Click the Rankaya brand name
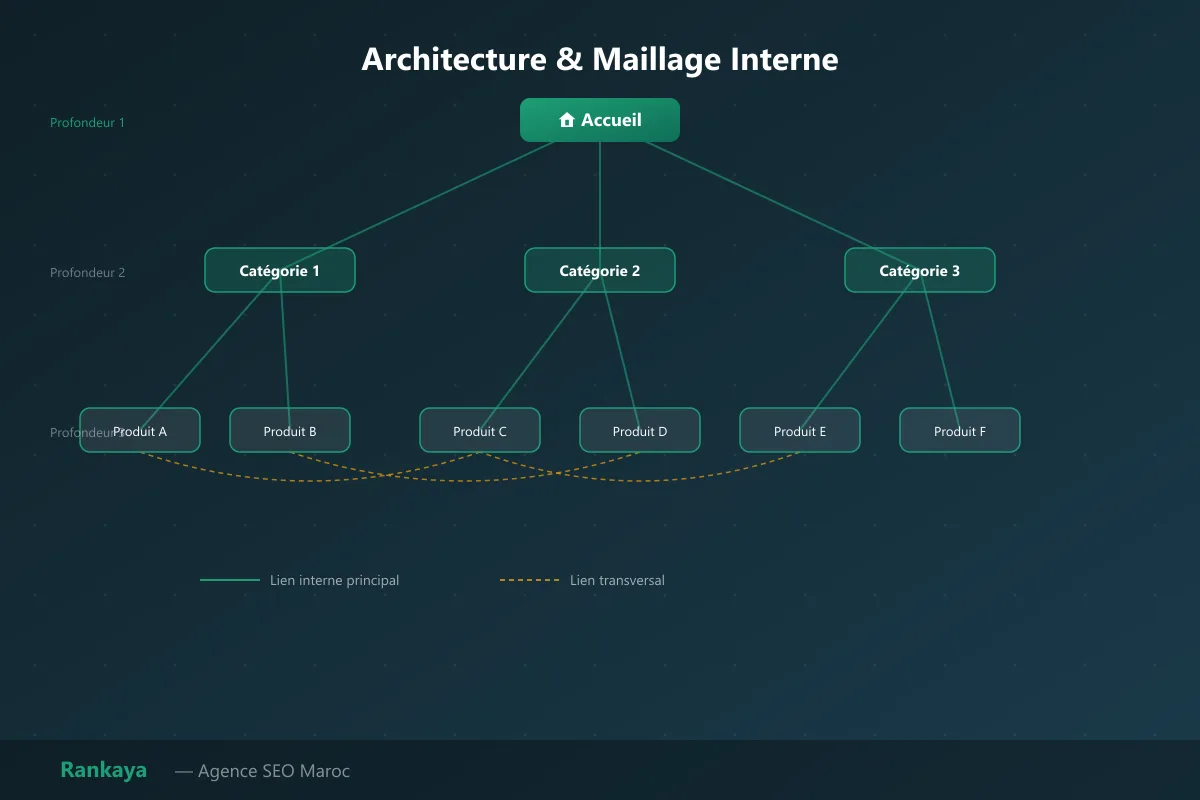Image resolution: width=1200 pixels, height=800 pixels. coord(103,770)
